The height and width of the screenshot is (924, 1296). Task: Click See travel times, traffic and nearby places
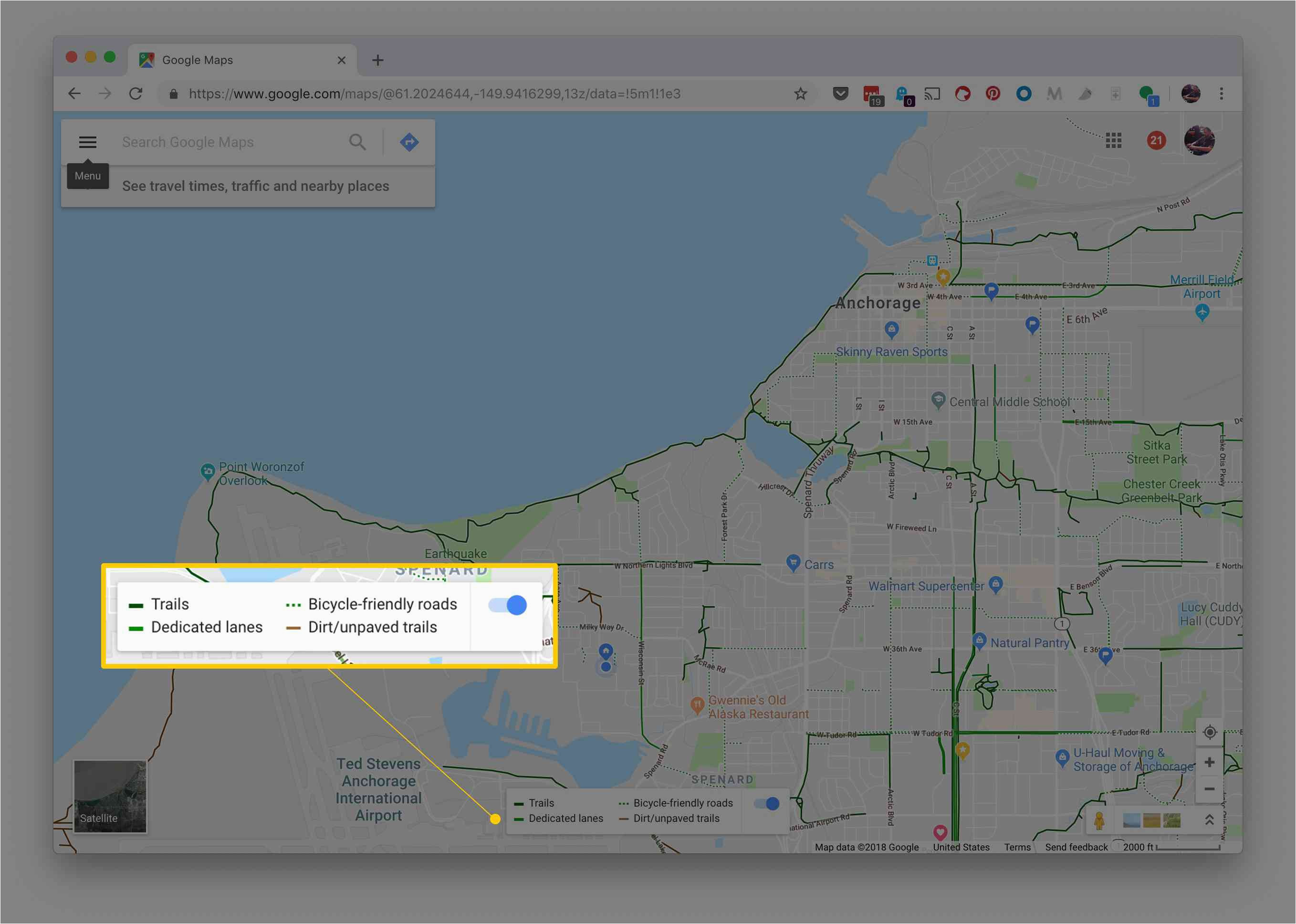[x=255, y=186]
